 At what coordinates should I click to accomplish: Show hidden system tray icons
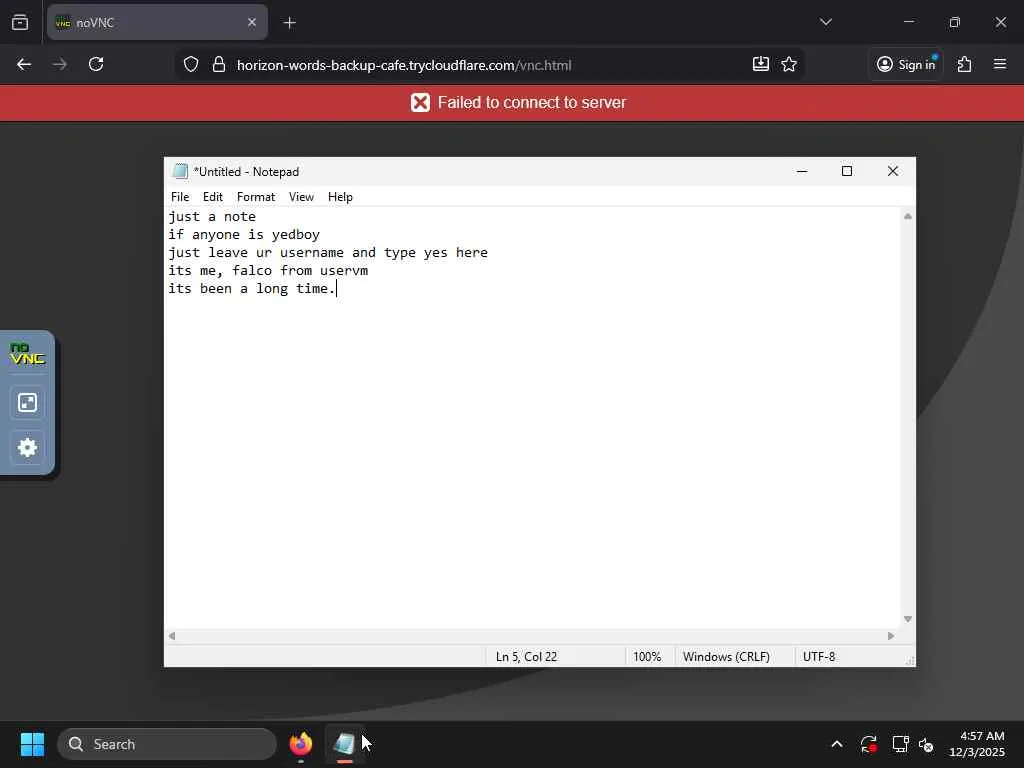[x=837, y=744]
